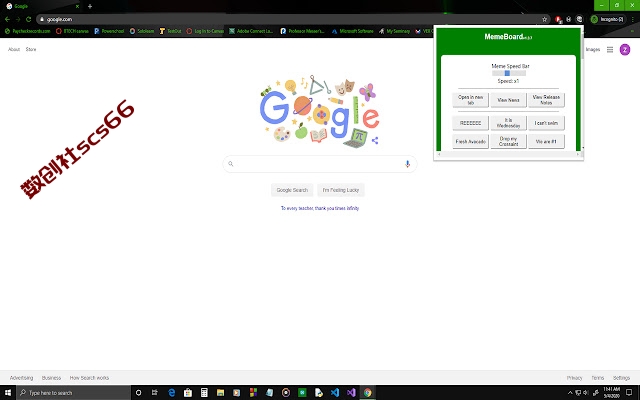
Task: Click the purple Google account avatar
Action: click(x=624, y=49)
